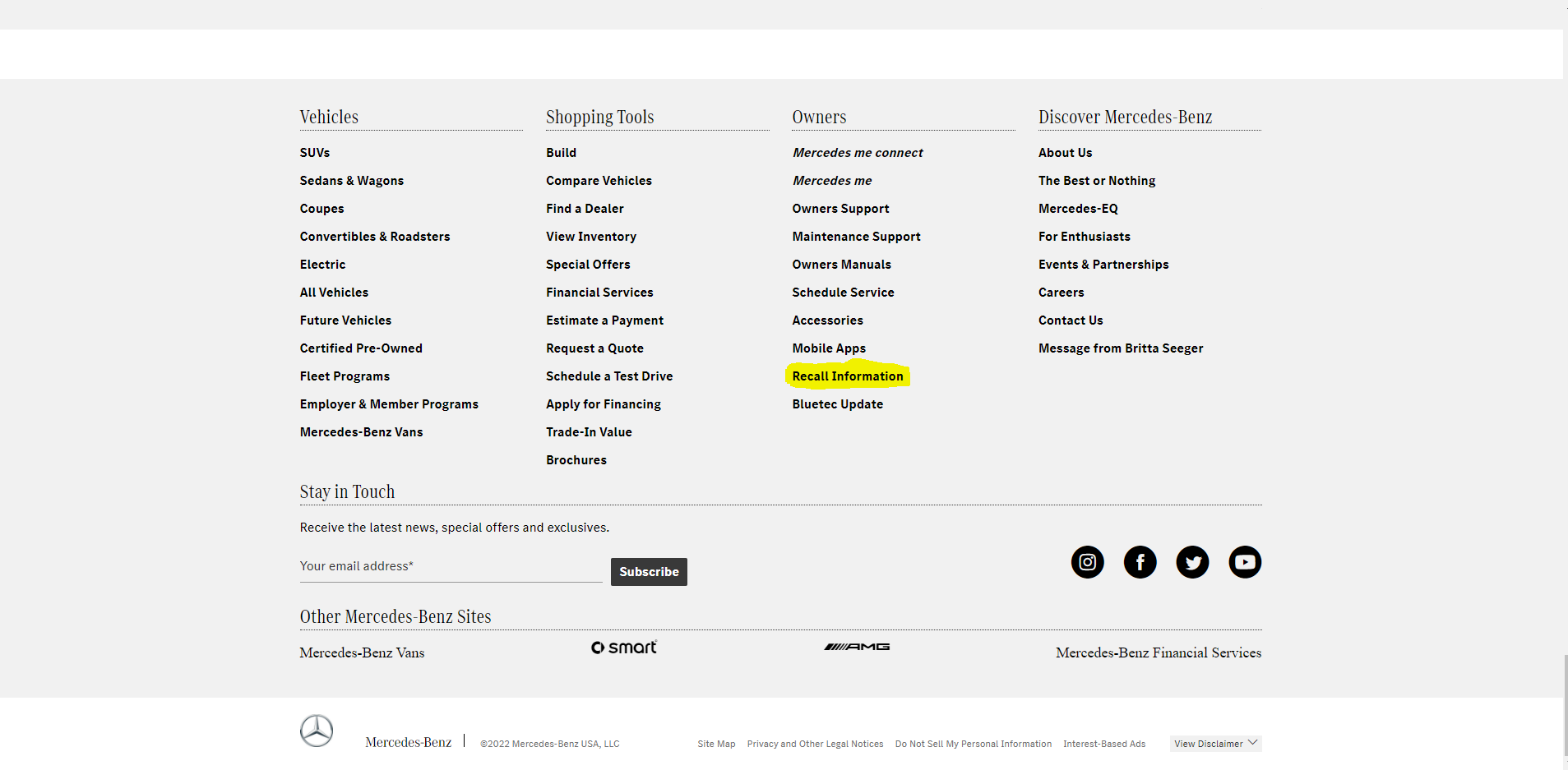Open the Site Map link
Image resolution: width=1568 pixels, height=770 pixels.
[x=716, y=744]
